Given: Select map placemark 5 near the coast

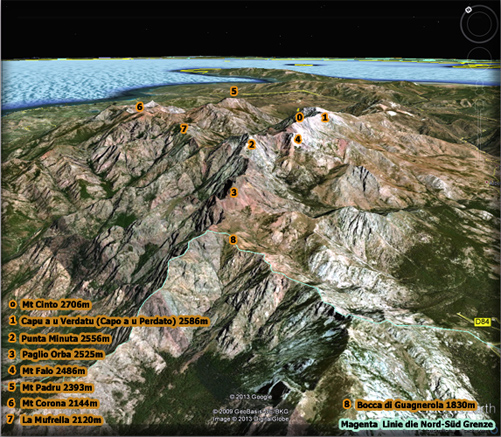Looking at the screenshot, I should click(x=234, y=91).
